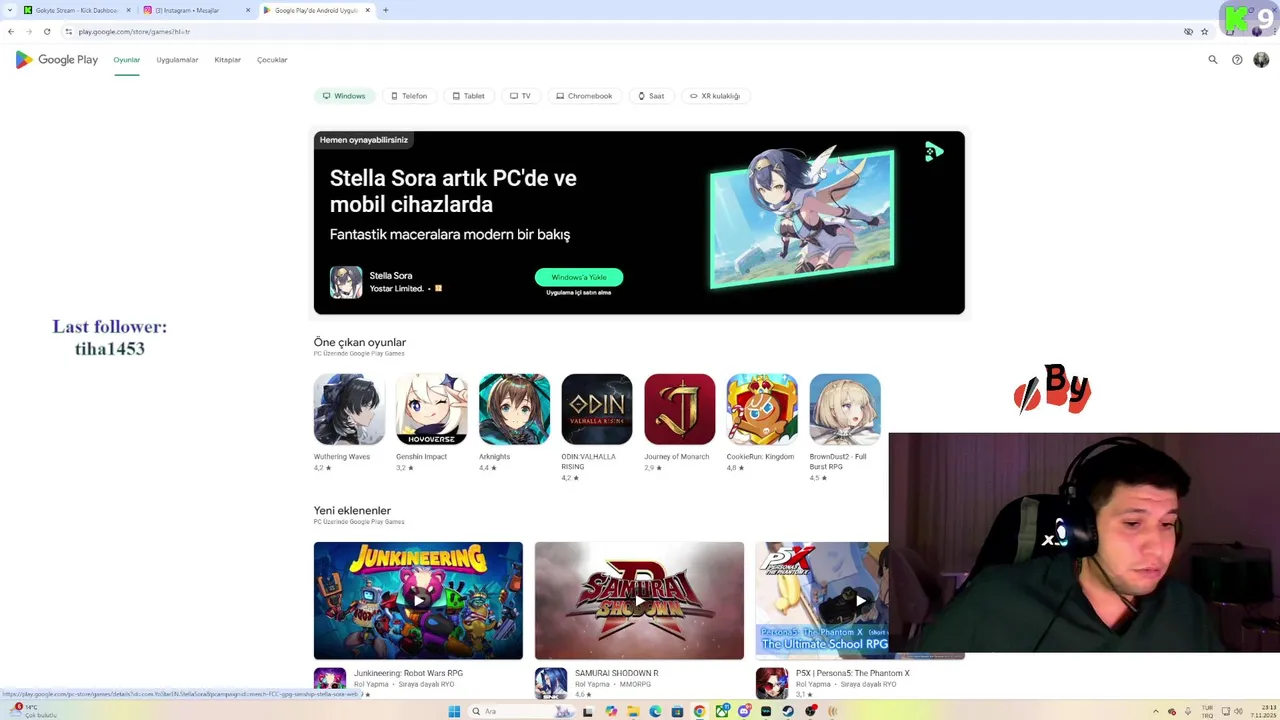Open the Wuthering Waves game icon
Screen dimensions: 1280x720
349,409
